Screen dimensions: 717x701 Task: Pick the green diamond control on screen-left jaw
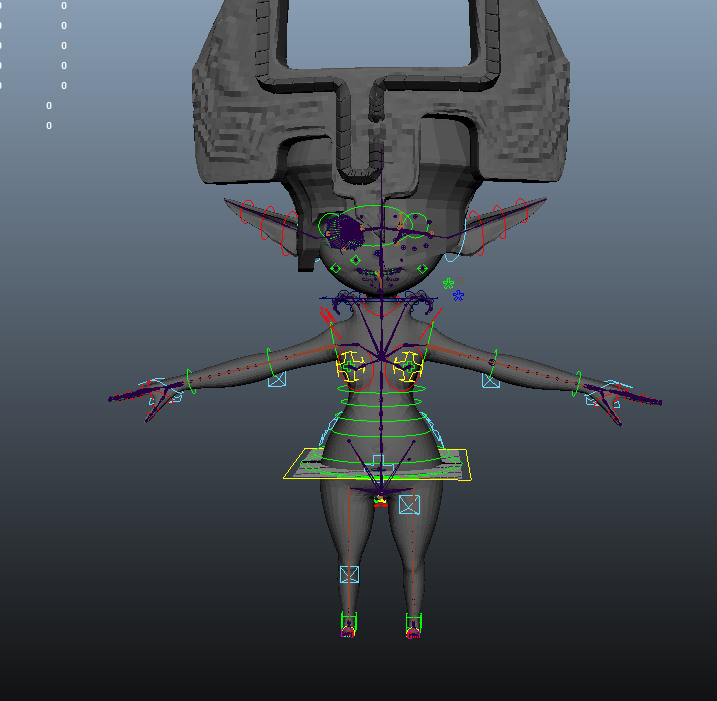pos(336,268)
